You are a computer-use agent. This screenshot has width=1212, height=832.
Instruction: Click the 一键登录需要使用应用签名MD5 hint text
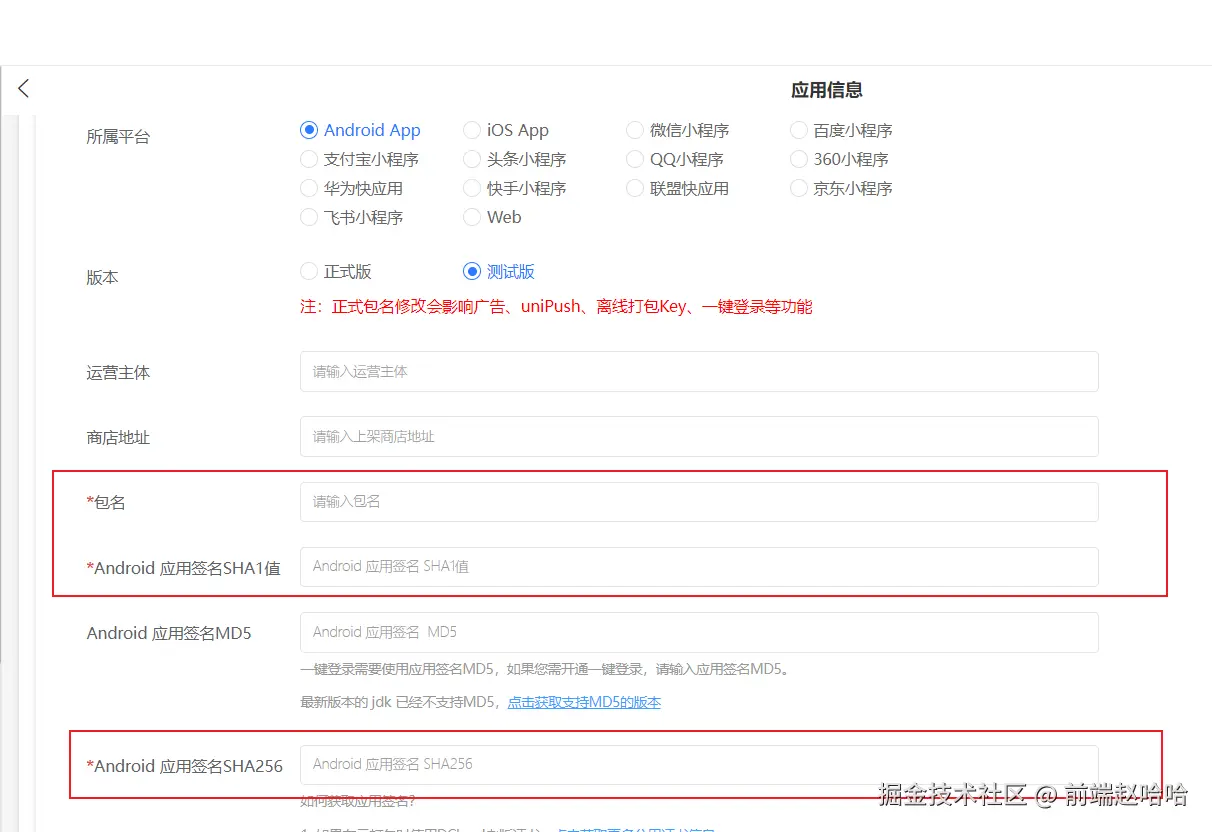click(x=546, y=669)
